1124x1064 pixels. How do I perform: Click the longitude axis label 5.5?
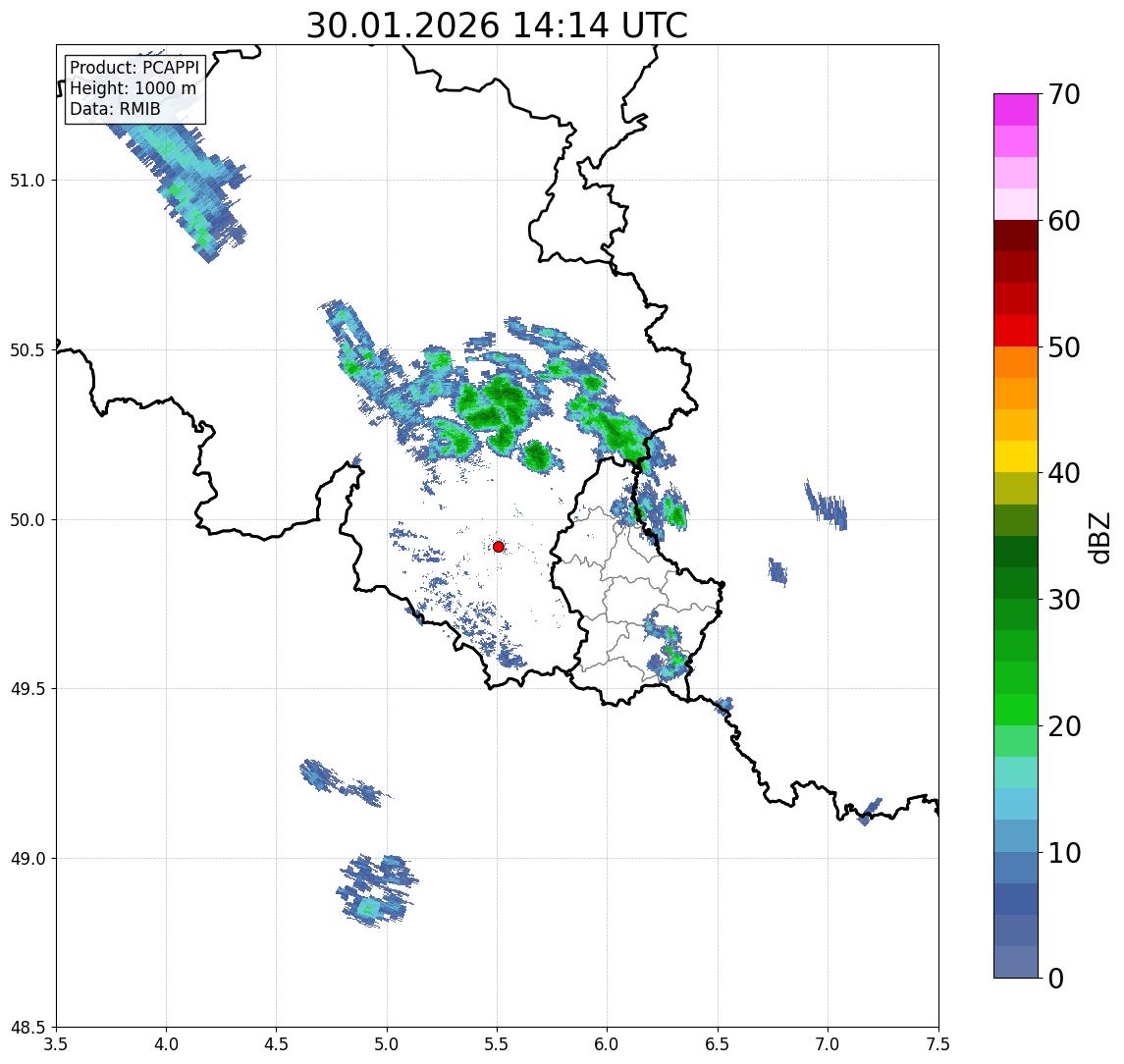[498, 1044]
